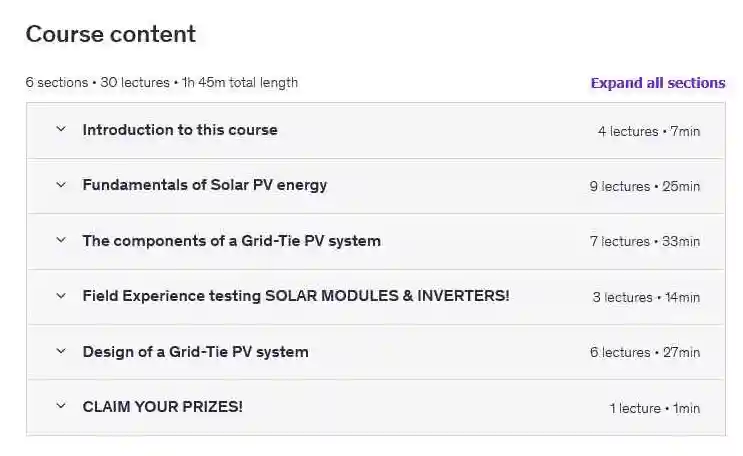
Task: Expand the Introduction to this course section
Action: pyautogui.click(x=180, y=130)
